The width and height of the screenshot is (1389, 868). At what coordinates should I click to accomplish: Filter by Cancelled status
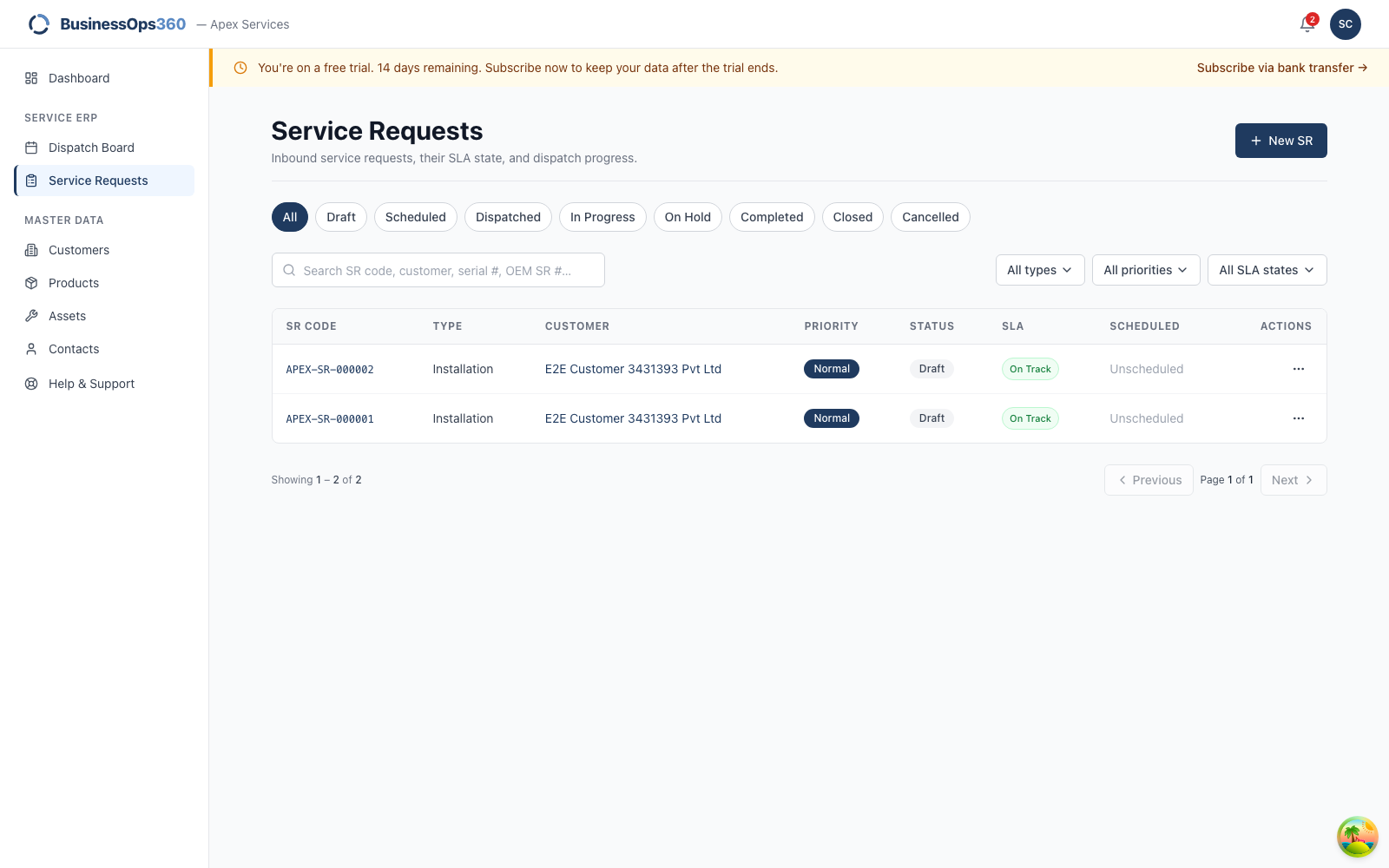[931, 217]
